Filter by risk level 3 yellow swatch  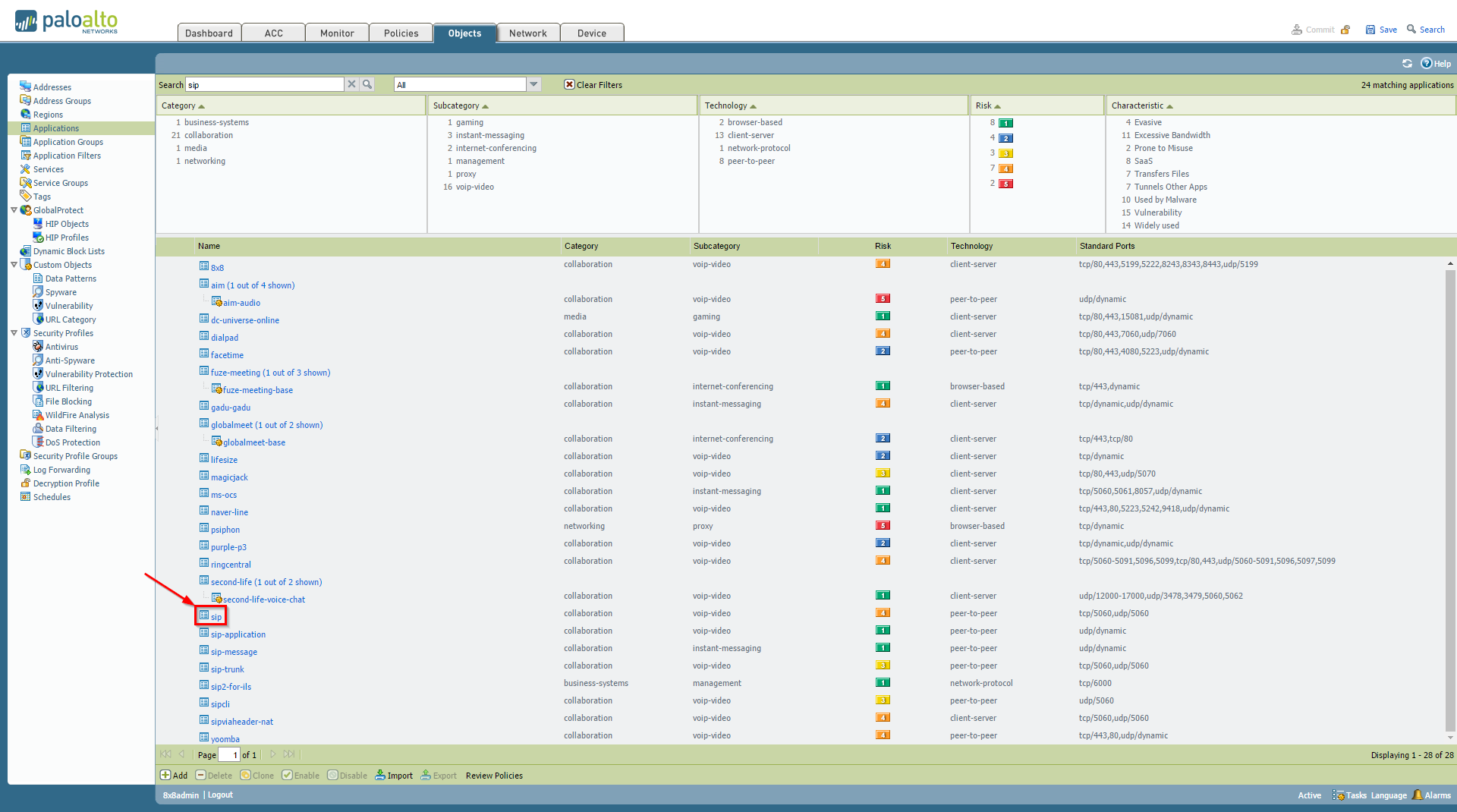[x=1005, y=153]
